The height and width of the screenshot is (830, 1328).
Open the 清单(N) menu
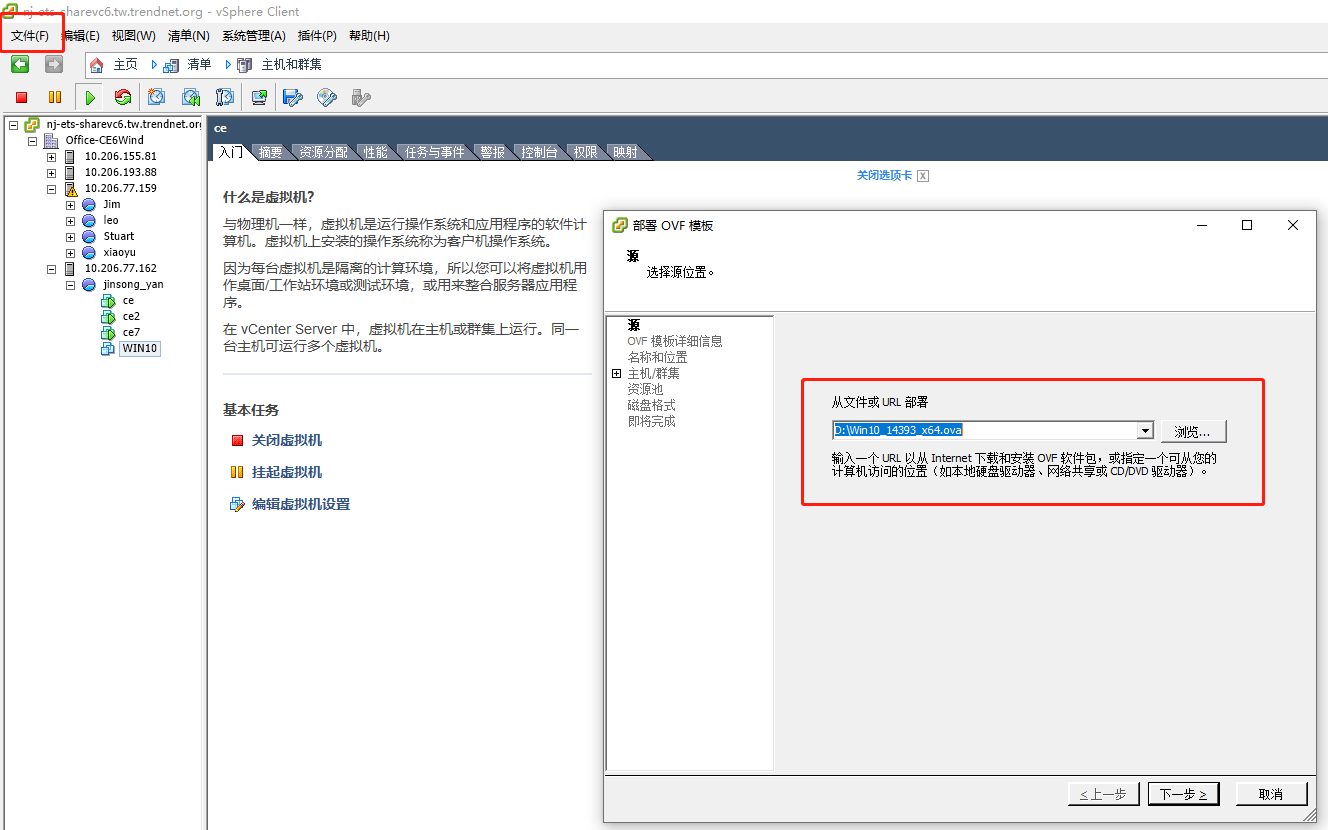click(x=189, y=36)
